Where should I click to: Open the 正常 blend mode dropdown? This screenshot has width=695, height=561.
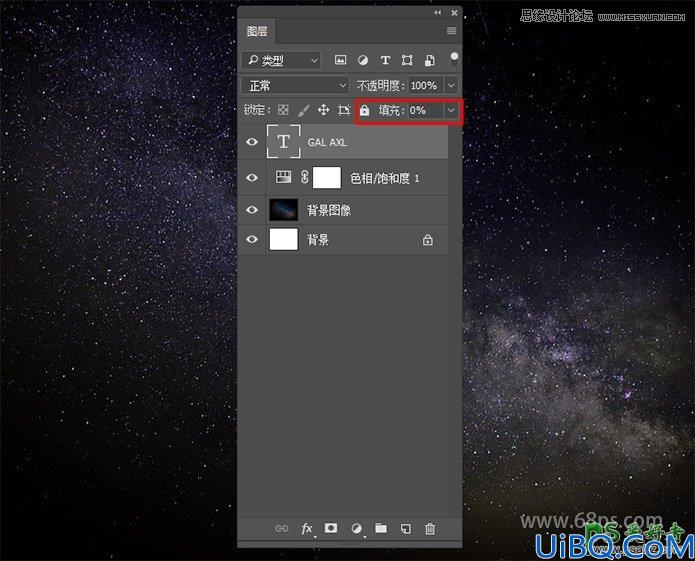point(295,85)
